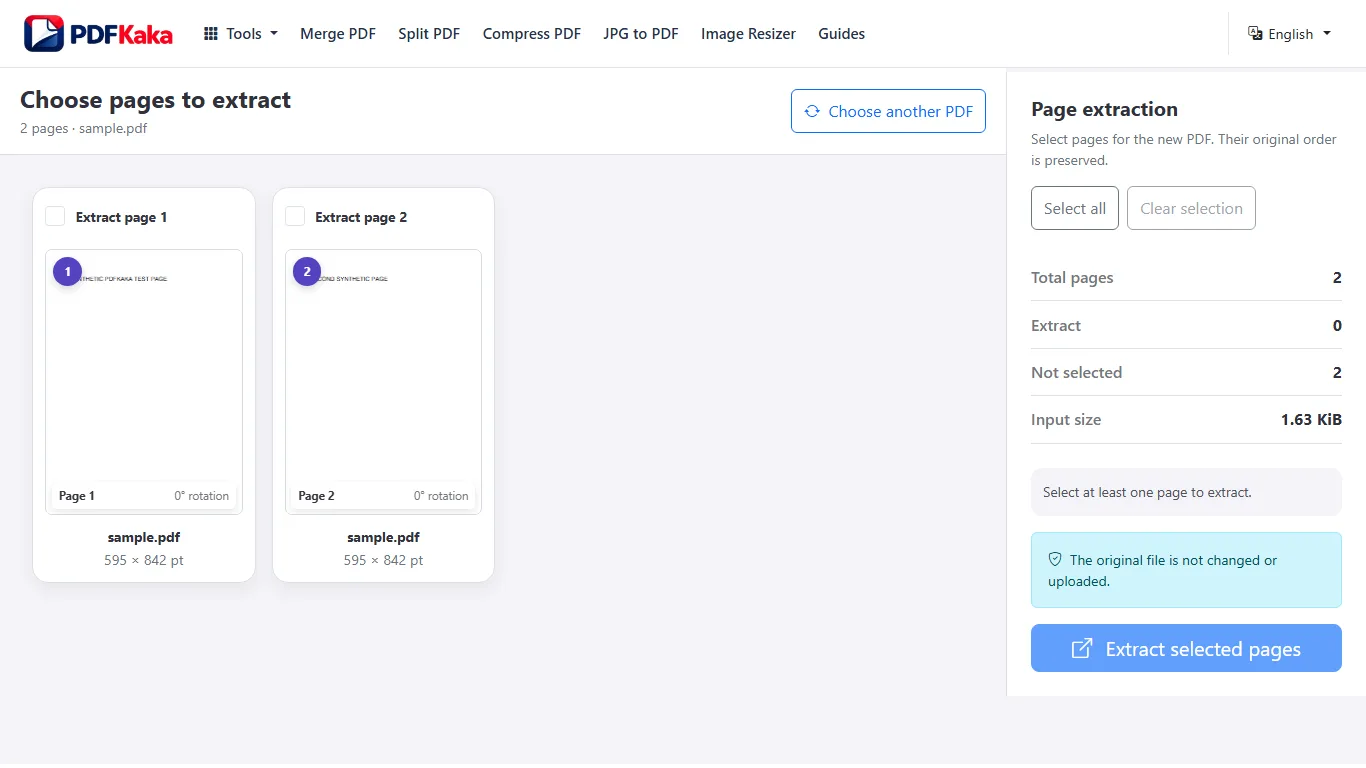The image size is (1366, 768).
Task: Click the purple page number 1 badge
Action: 67,271
